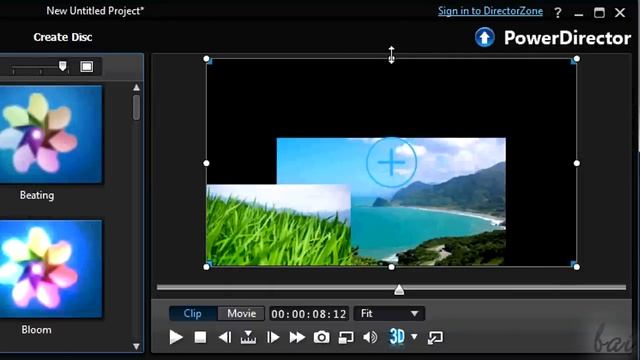
Task: Click the Sign in to DirectorZone link
Action: pos(490,11)
